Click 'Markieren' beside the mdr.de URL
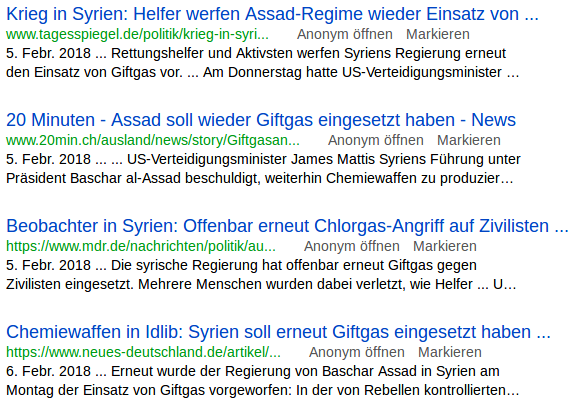This screenshot has width=583, height=408. (445, 246)
